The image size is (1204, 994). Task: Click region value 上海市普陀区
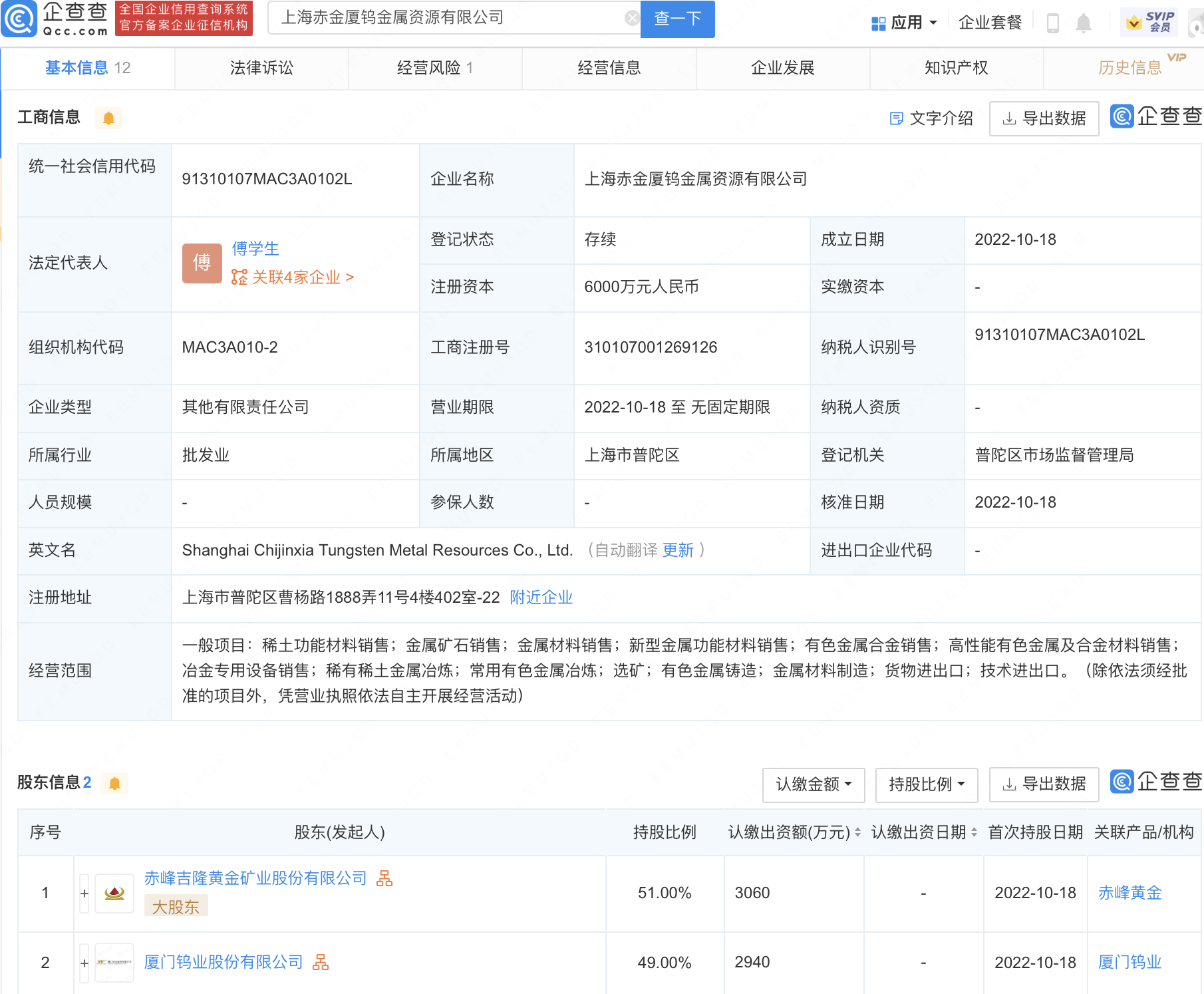632,455
